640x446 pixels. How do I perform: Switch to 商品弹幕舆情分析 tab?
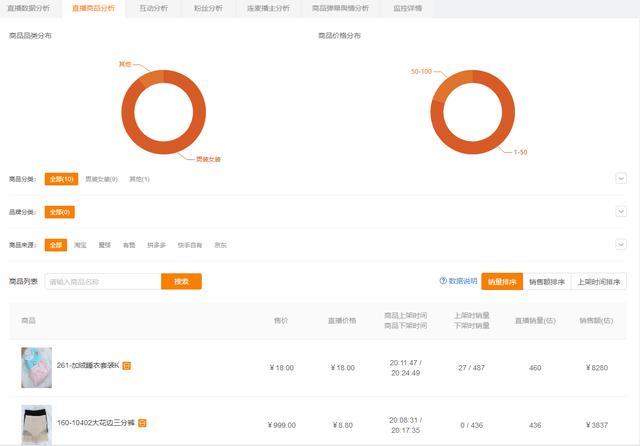(340, 8)
